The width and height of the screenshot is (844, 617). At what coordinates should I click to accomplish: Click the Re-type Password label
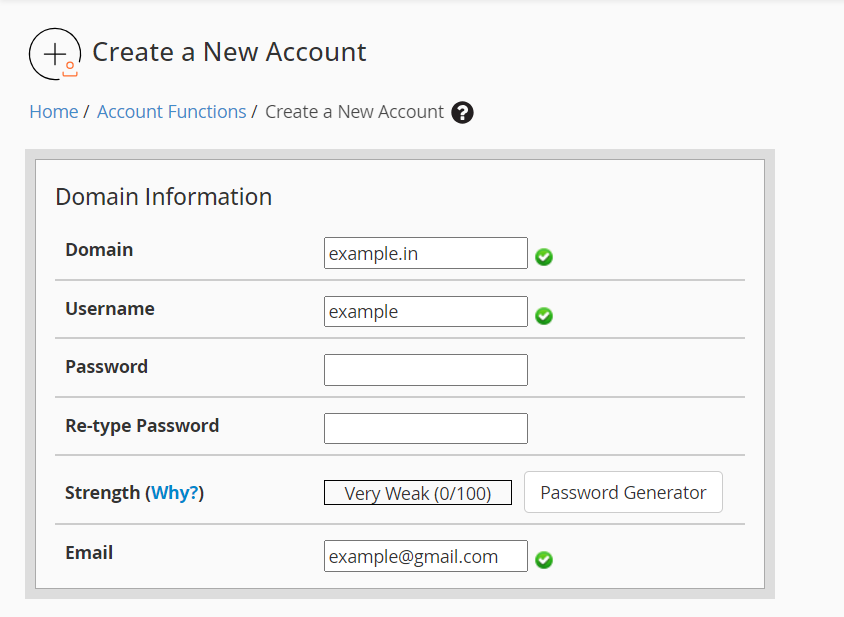(142, 425)
